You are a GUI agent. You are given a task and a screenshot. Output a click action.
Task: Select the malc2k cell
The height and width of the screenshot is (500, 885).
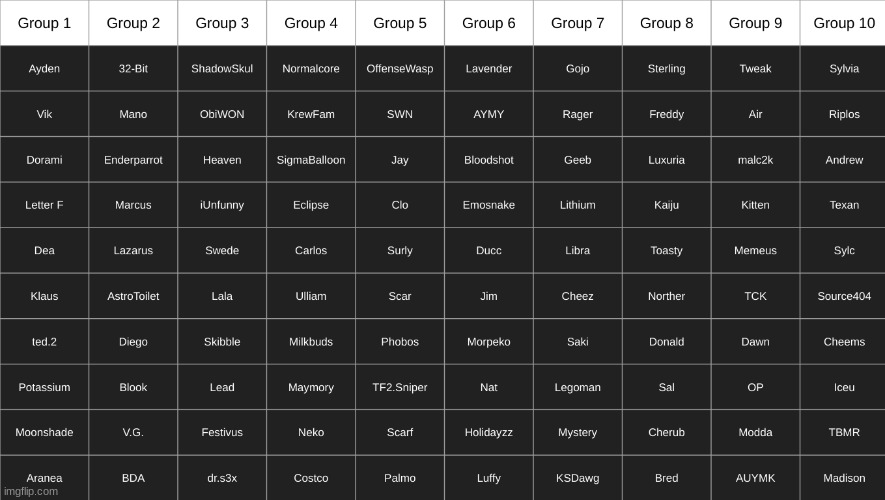coord(755,160)
